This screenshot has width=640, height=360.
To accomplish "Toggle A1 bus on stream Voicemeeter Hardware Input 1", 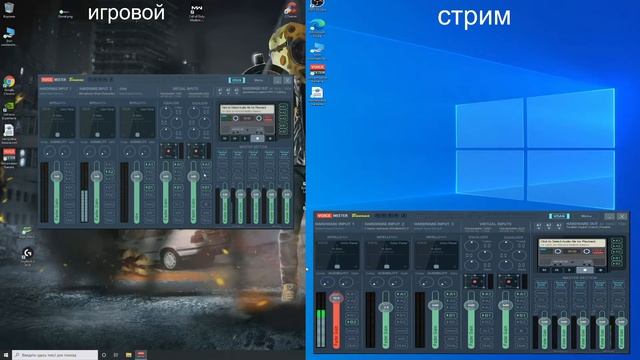I will tap(351, 294).
